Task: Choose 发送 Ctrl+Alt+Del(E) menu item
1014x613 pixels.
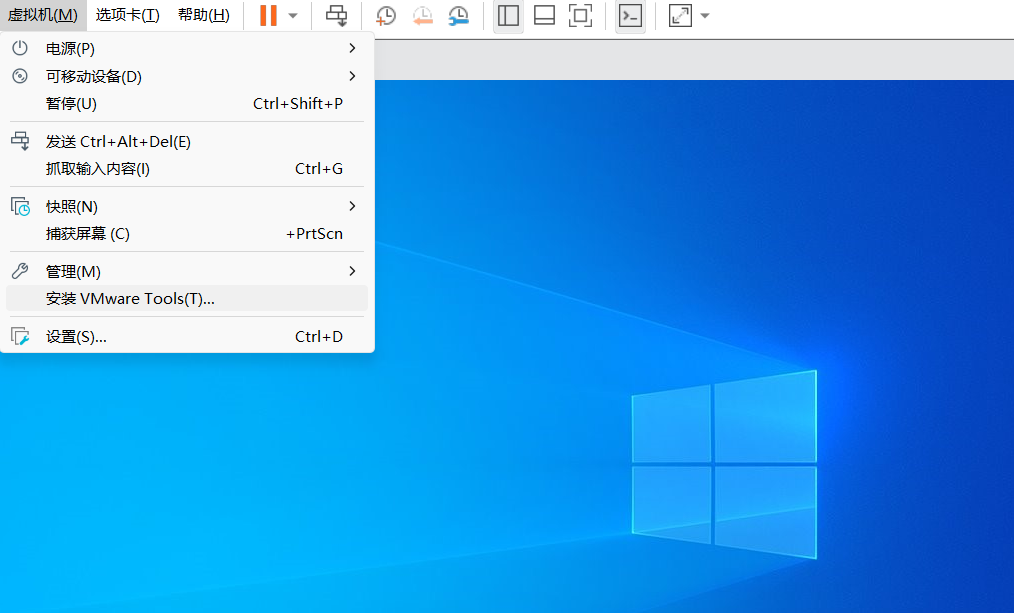Action: 187,142
